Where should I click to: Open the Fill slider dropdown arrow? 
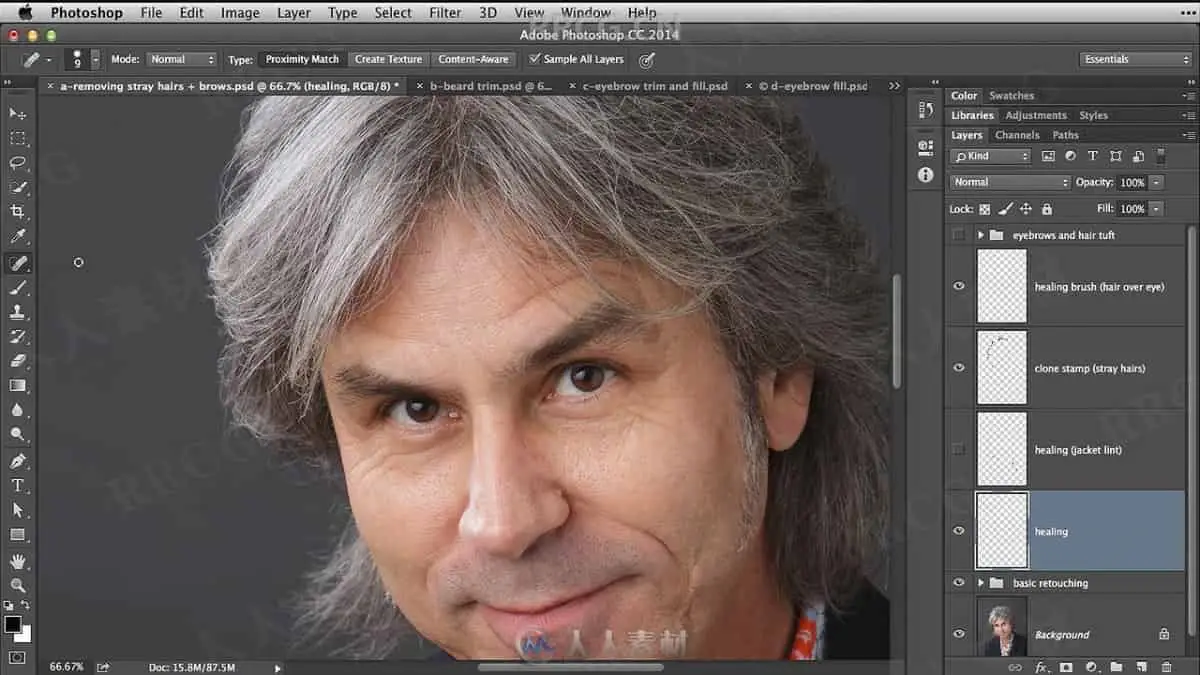pos(1156,209)
